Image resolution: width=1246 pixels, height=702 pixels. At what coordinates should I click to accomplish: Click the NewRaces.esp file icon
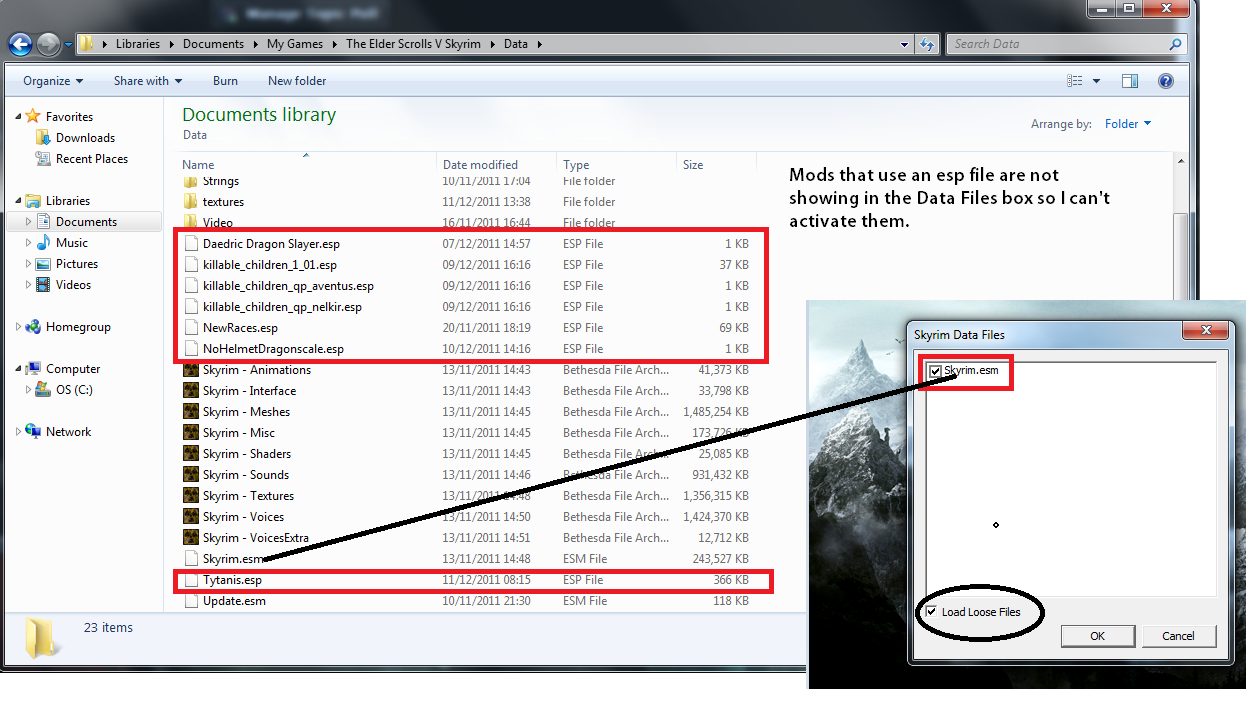(192, 328)
